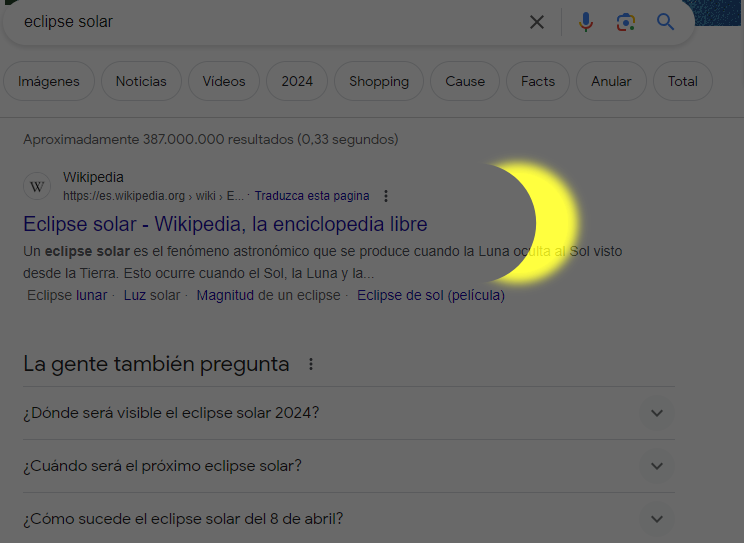Open Magnitud de un eclipse sublink
This screenshot has height=543, width=744.
(x=269, y=295)
